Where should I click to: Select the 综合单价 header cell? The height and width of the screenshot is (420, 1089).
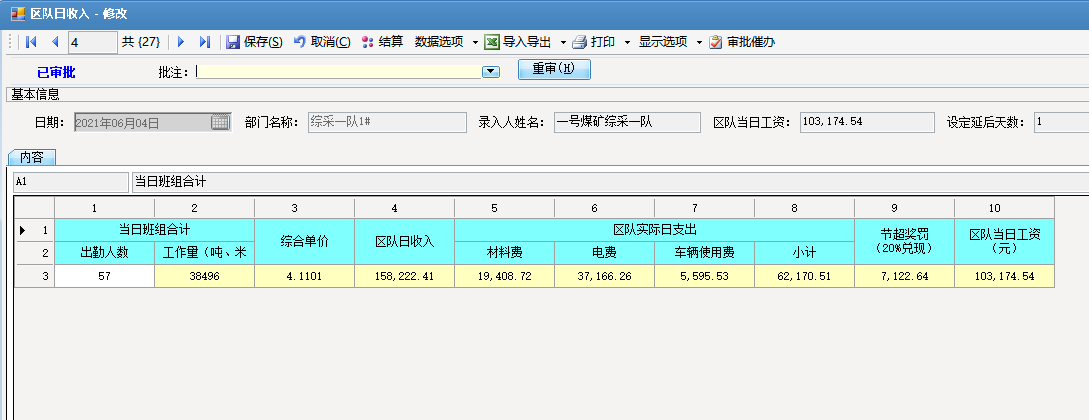(x=304, y=242)
